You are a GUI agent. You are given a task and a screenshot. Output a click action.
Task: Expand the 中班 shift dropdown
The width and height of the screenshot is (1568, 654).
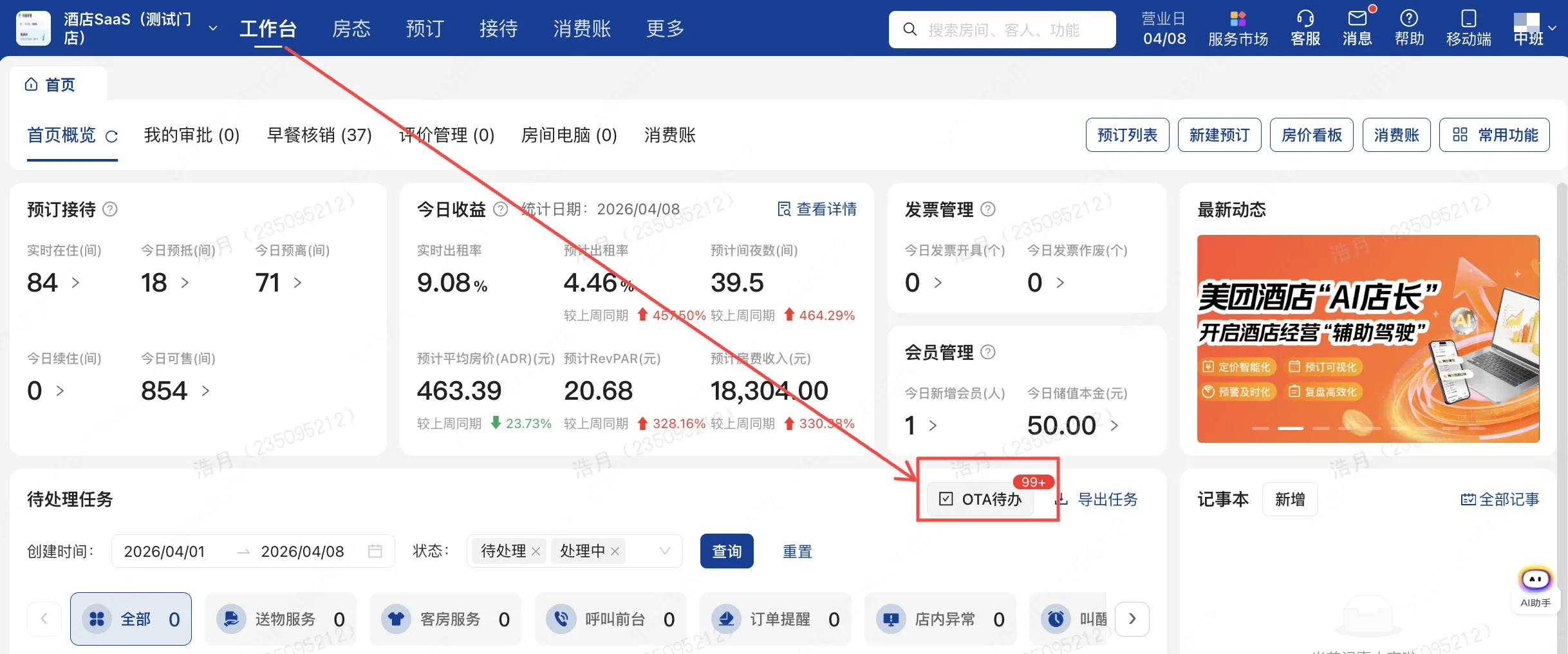[1553, 28]
